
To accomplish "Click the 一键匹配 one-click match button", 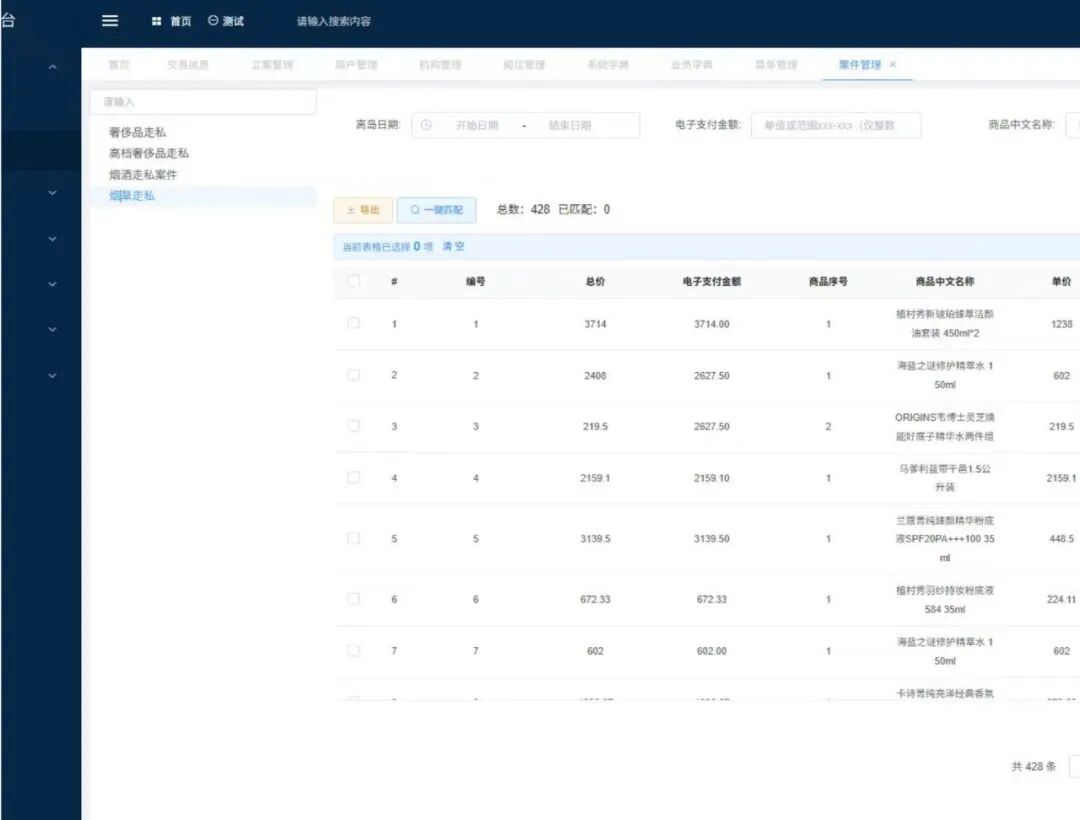I will click(436, 210).
